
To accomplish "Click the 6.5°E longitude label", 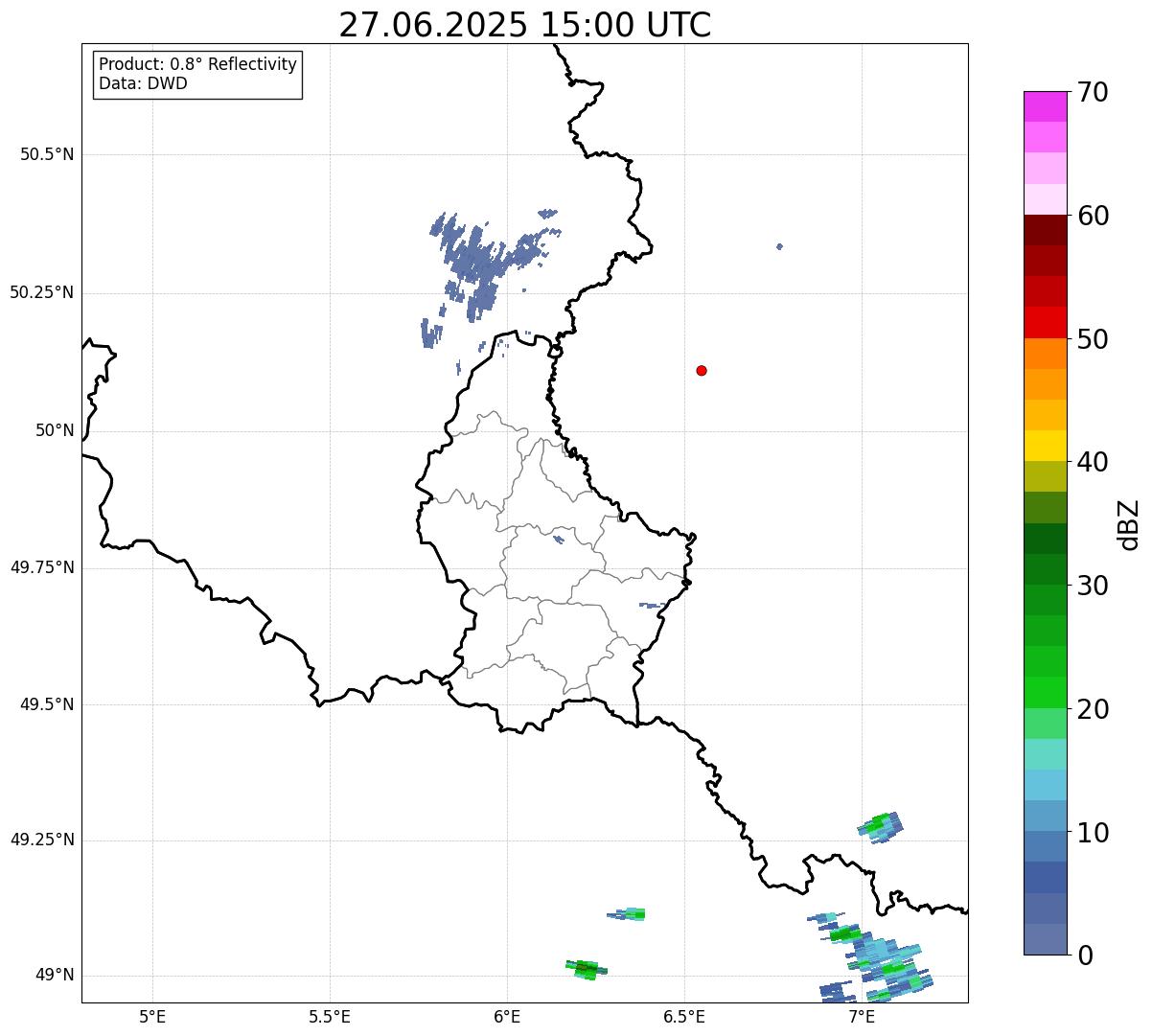I will 684,1016.
